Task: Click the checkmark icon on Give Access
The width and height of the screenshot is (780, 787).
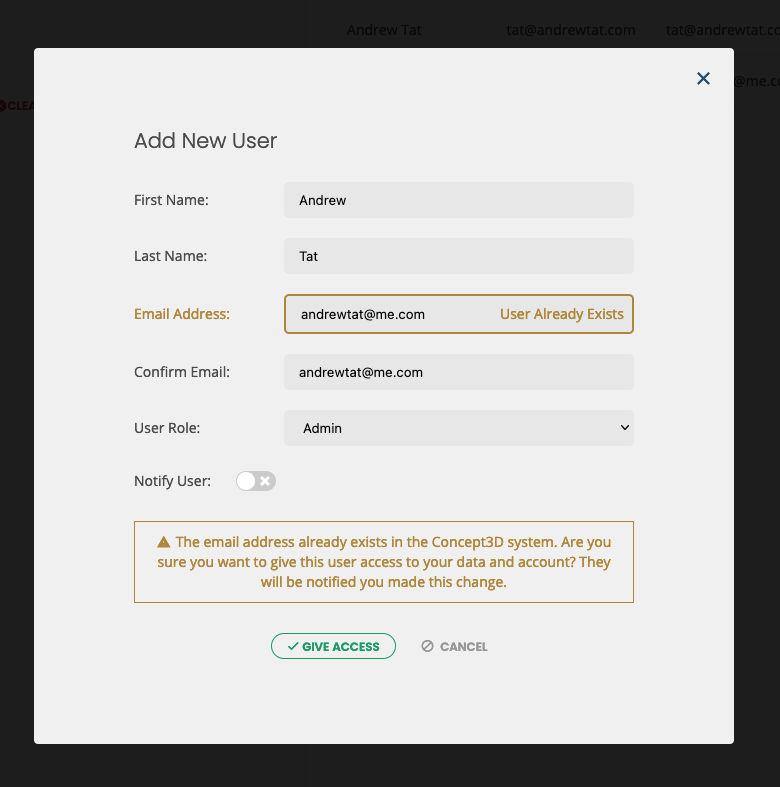Action: click(293, 647)
